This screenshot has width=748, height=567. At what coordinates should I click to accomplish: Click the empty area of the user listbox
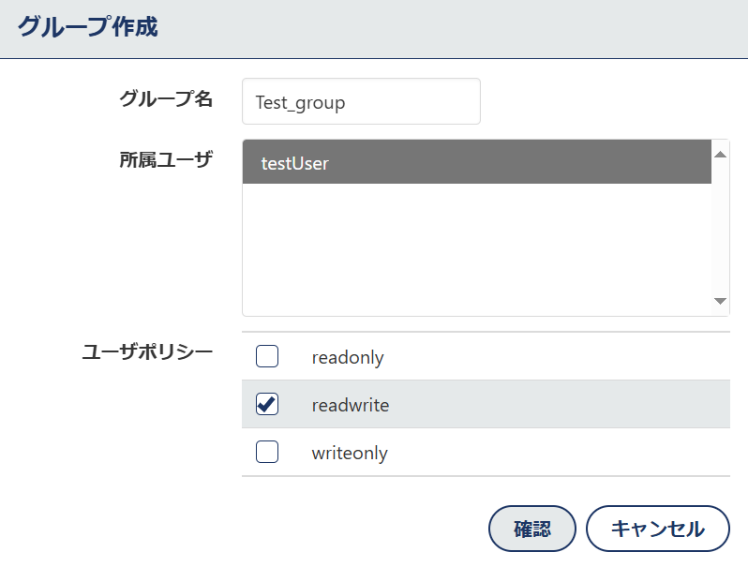point(477,249)
